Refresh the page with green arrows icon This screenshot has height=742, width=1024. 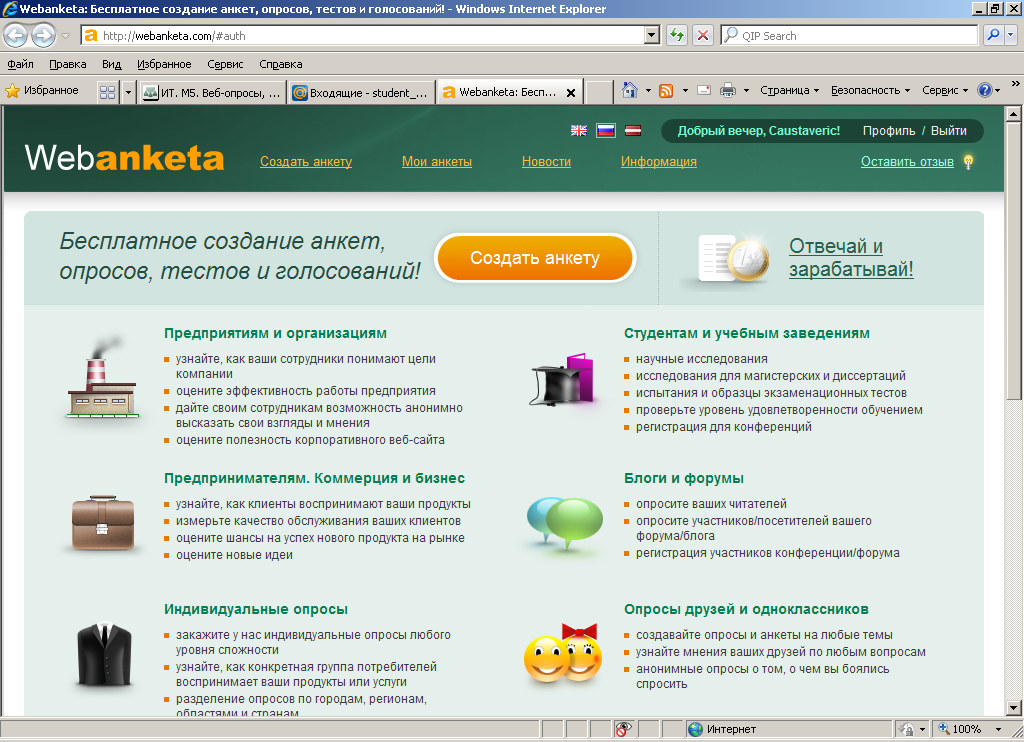point(677,35)
